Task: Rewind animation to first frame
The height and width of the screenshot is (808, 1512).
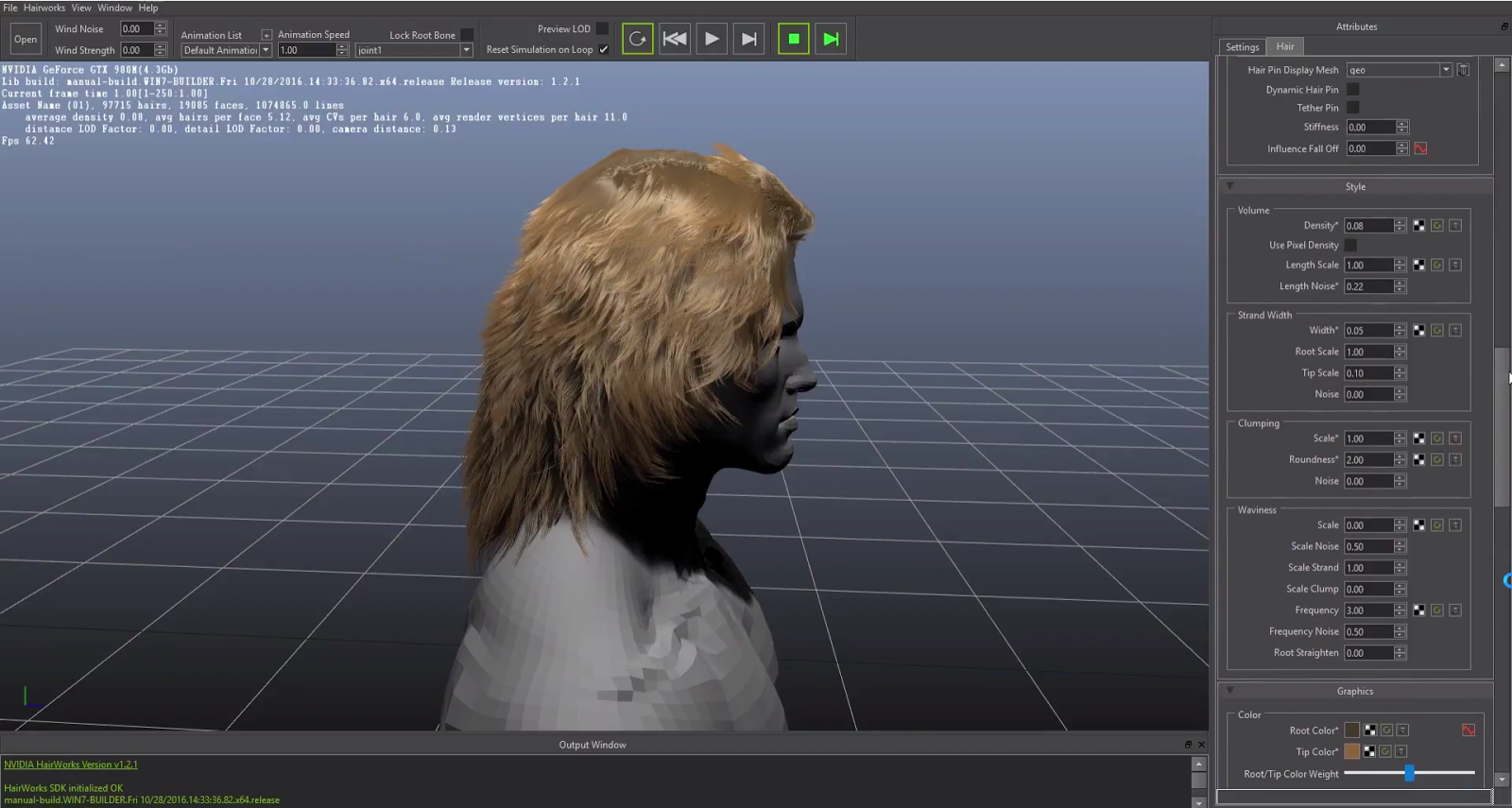Action: pos(675,39)
